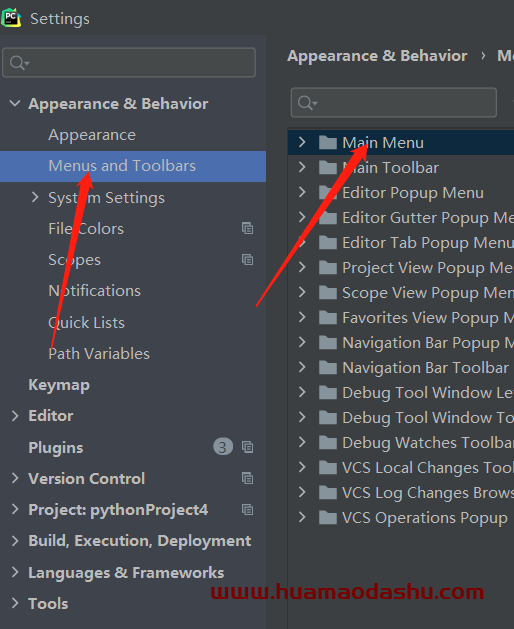Collapse the Appearance & Behavior section
This screenshot has width=514, height=629.
click(x=15, y=103)
